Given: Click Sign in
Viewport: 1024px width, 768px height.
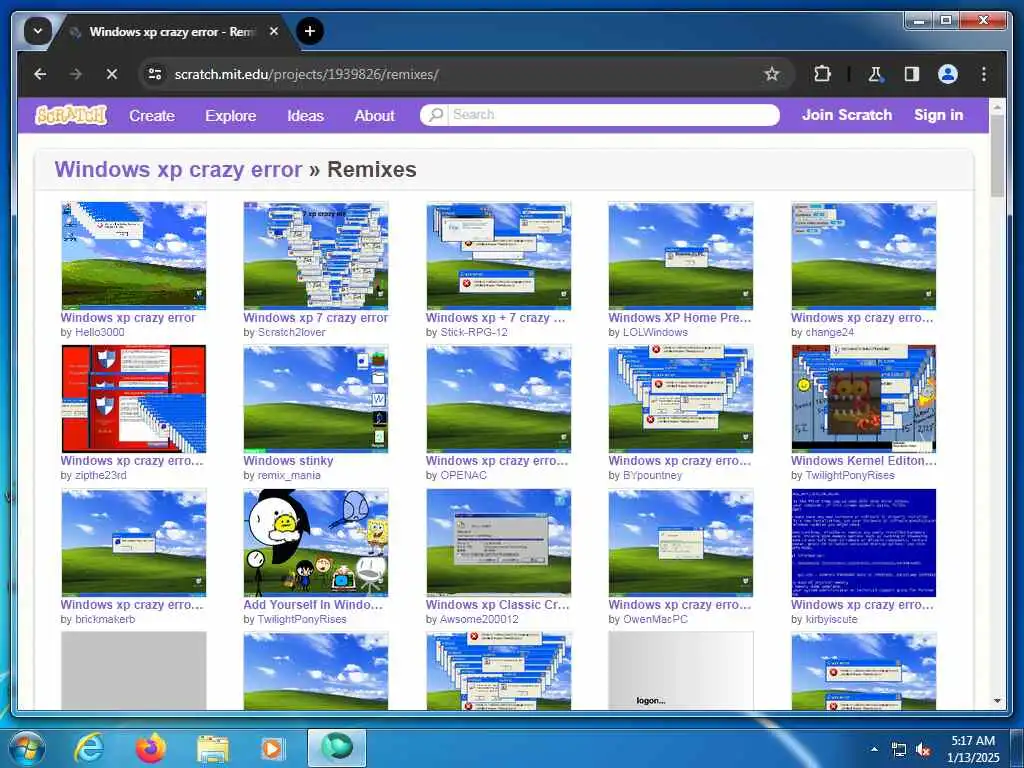Looking at the screenshot, I should click(x=938, y=115).
